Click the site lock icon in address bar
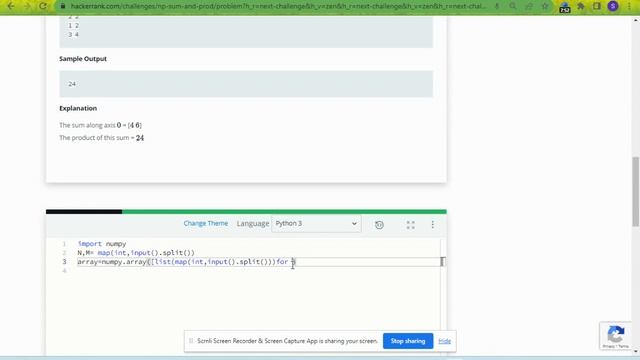Image resolution: width=640 pixels, height=360 pixels. [x=62, y=6]
